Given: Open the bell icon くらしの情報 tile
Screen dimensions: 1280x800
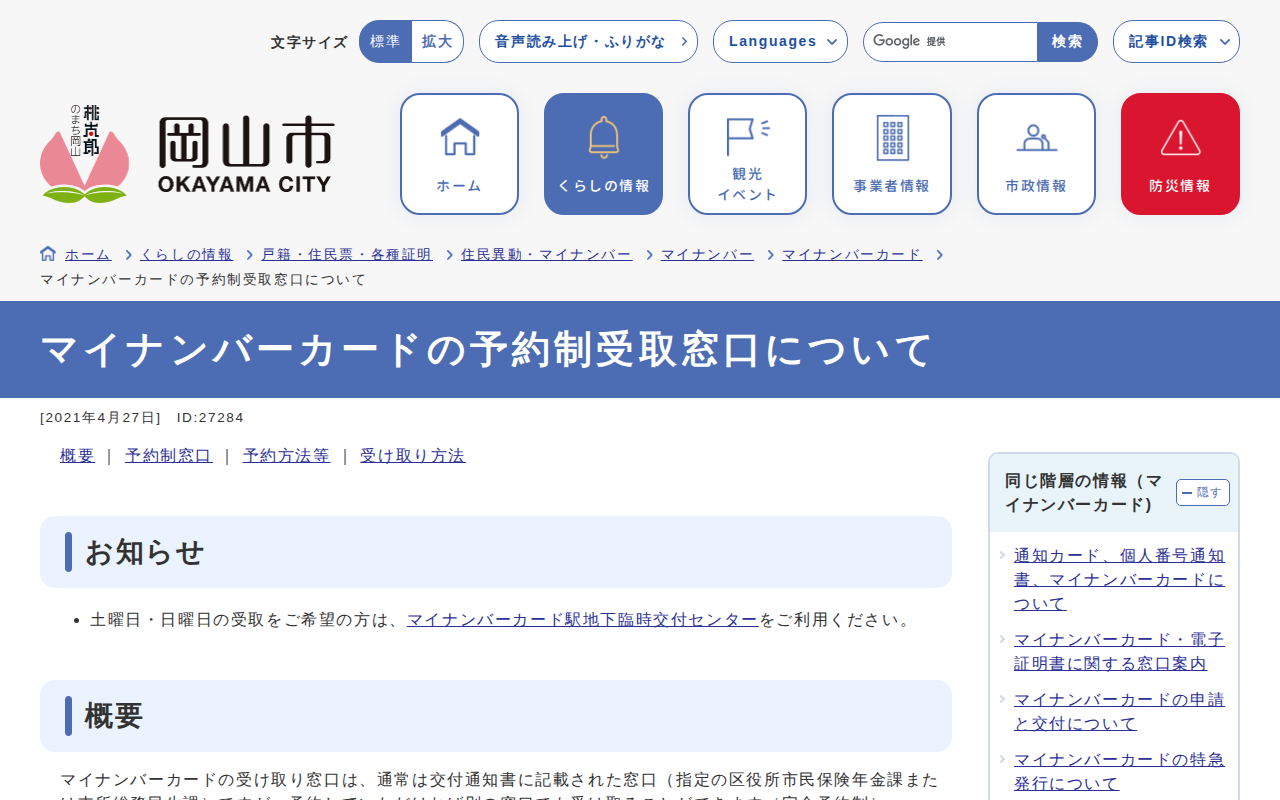Looking at the screenshot, I should tap(603, 154).
